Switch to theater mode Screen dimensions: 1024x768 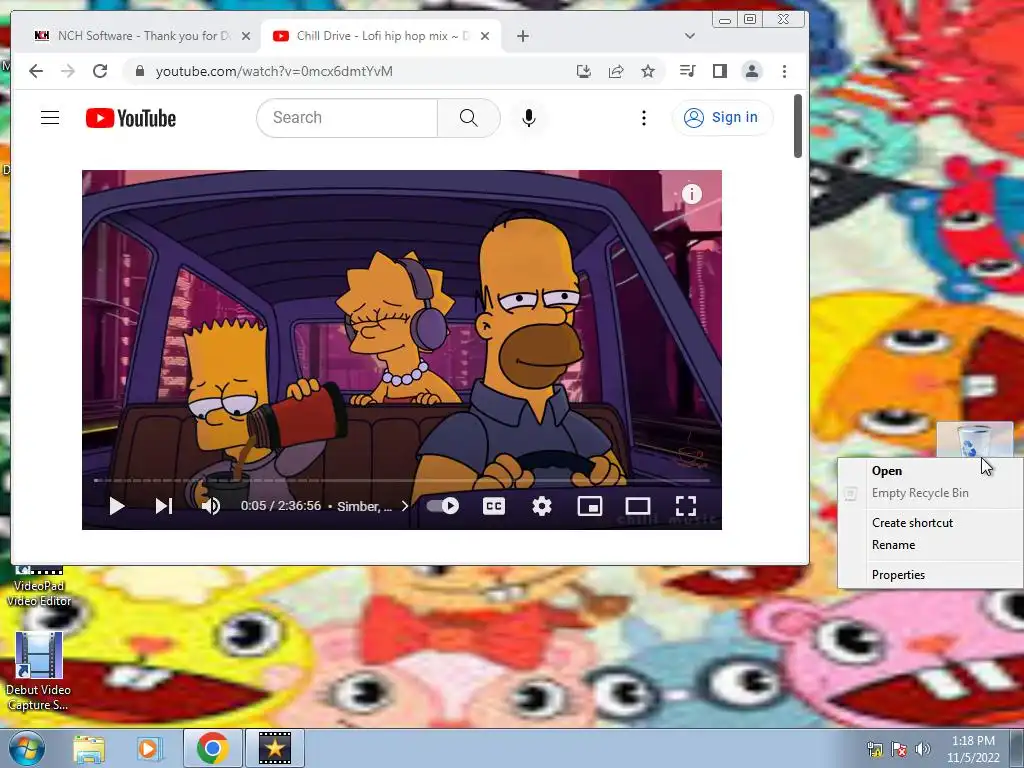(638, 506)
